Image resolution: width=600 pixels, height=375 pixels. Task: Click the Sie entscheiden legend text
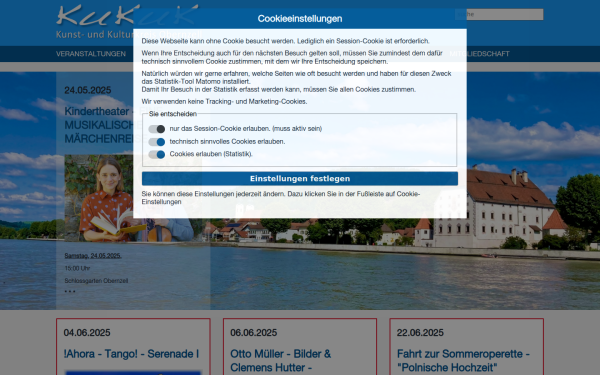click(173, 114)
